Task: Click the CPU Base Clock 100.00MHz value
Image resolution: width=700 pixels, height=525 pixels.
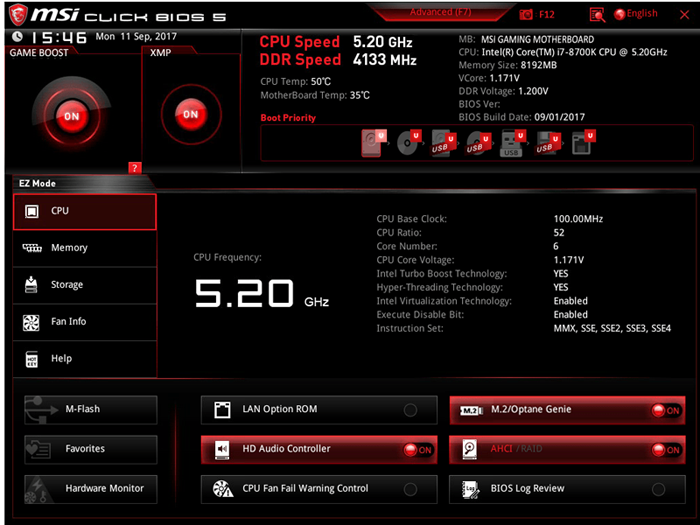Action: pos(578,219)
